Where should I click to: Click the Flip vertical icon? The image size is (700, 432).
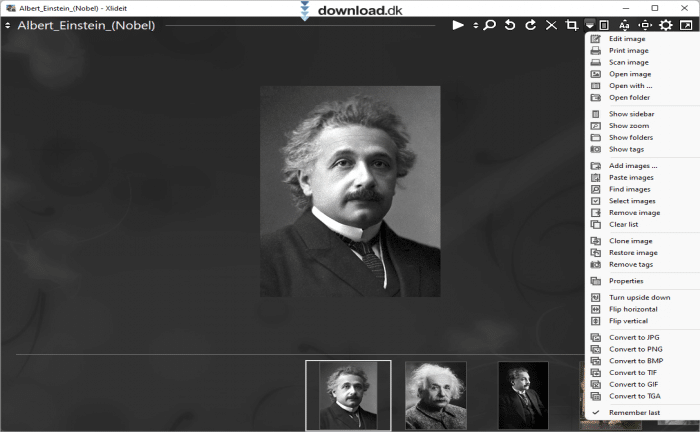pos(596,321)
